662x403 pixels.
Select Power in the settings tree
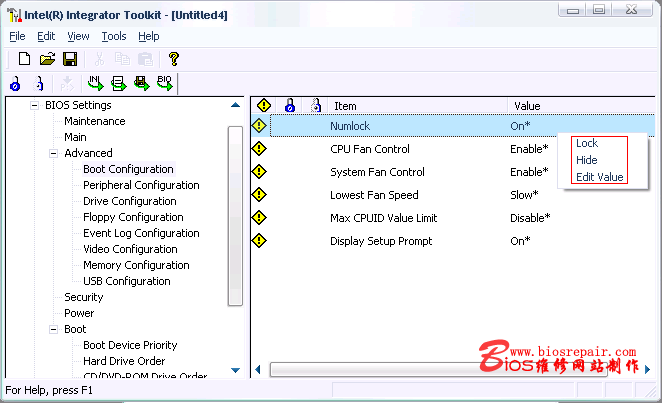point(79,313)
